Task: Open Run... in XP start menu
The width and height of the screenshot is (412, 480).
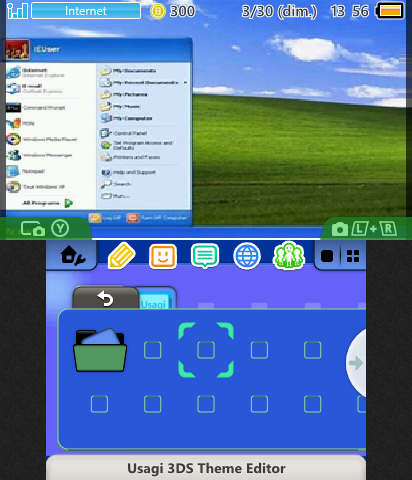Action: pyautogui.click(x=115, y=196)
